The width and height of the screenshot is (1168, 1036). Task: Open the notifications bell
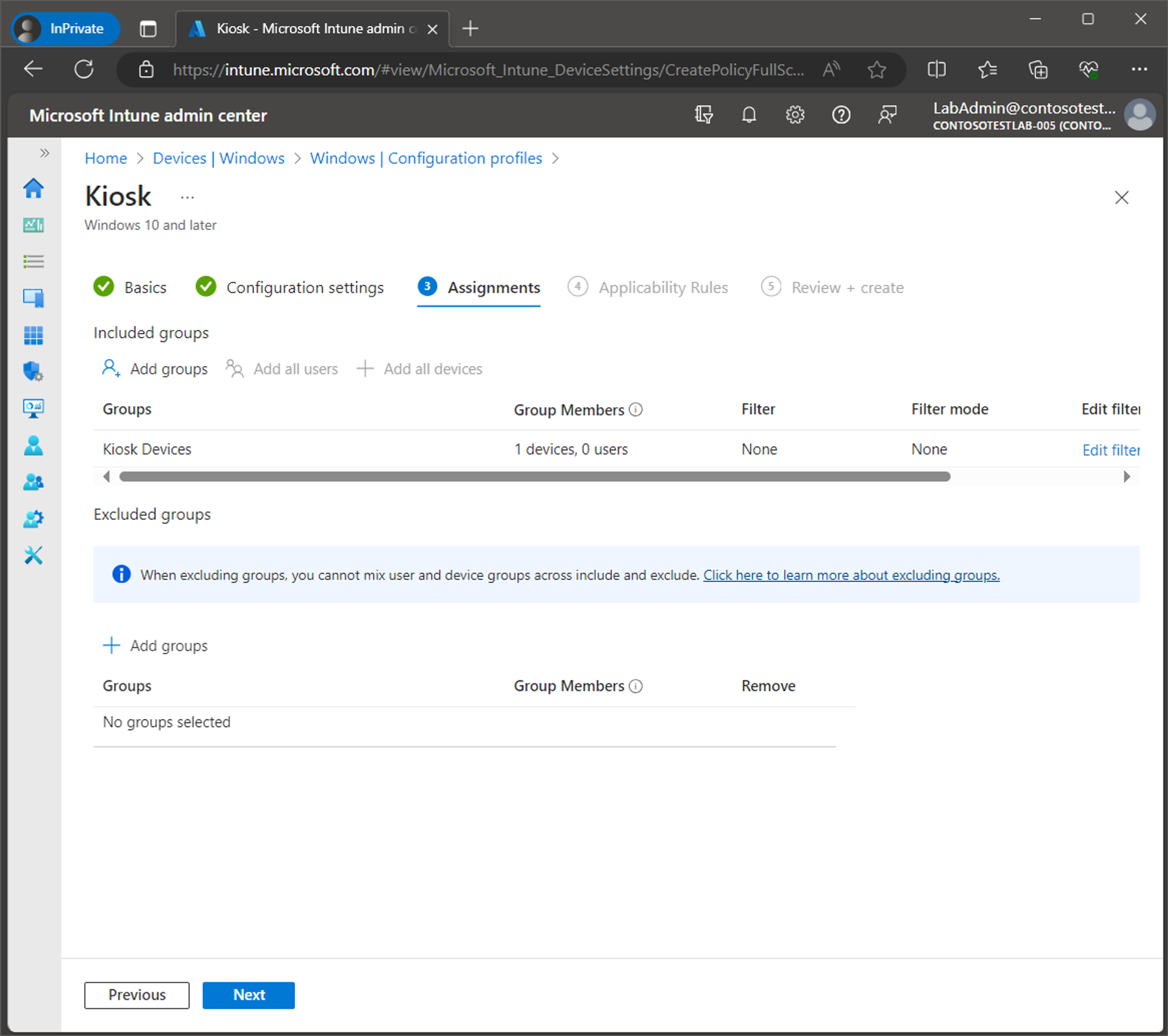click(749, 115)
